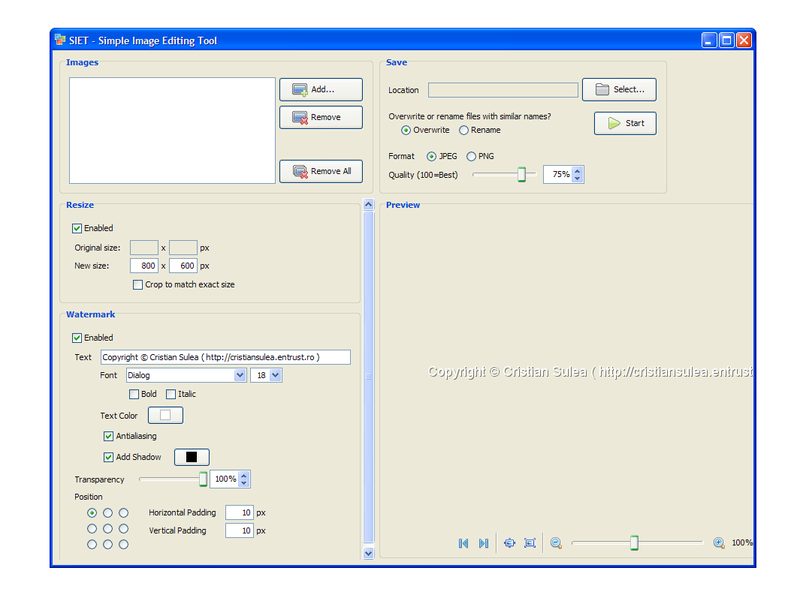Click the Remove All button

coord(321,171)
